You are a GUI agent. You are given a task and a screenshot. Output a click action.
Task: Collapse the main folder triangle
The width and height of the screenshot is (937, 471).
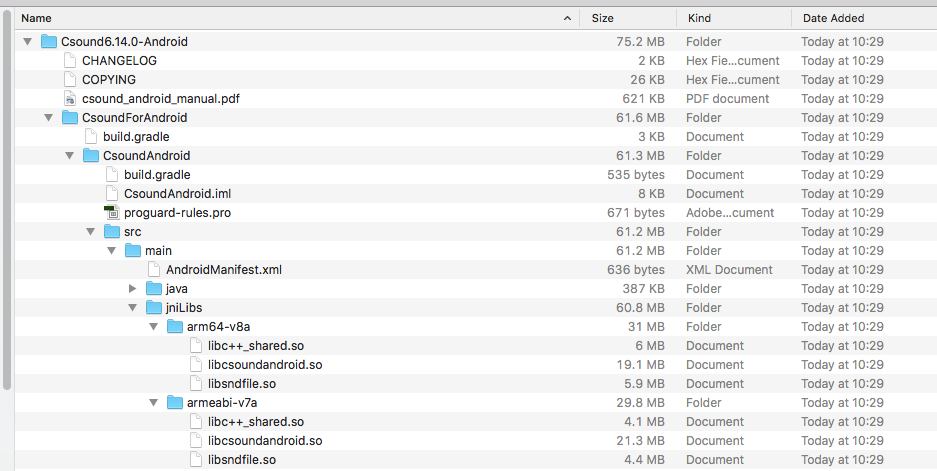111,251
